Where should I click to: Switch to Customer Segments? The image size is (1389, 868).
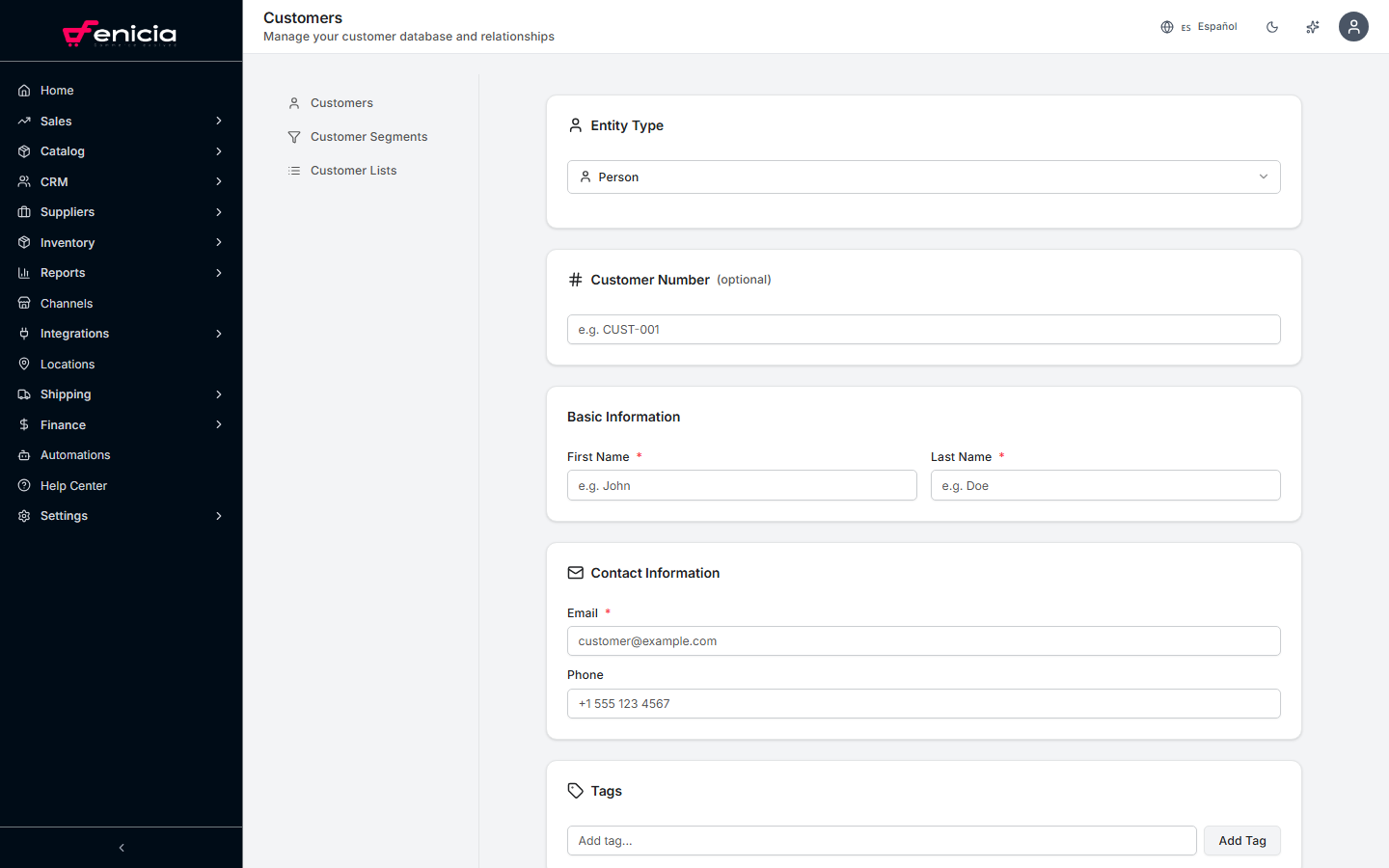[368, 136]
